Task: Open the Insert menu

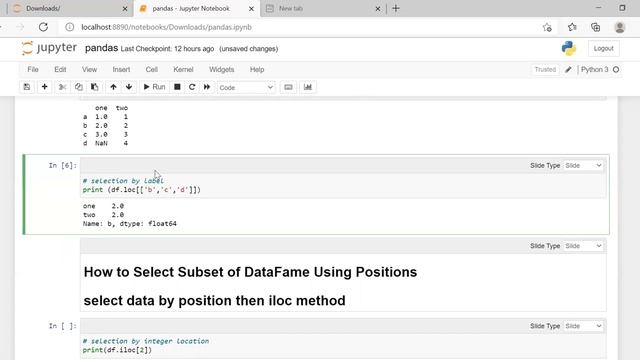Action: [121, 69]
